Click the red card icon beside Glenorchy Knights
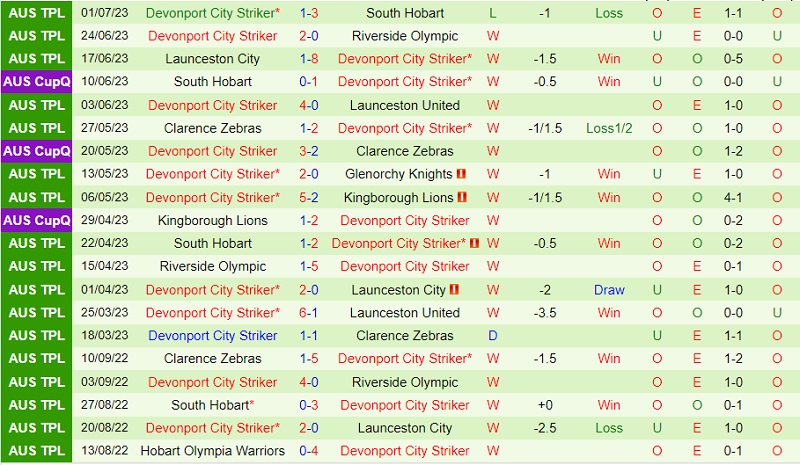800x465 pixels. [462, 174]
